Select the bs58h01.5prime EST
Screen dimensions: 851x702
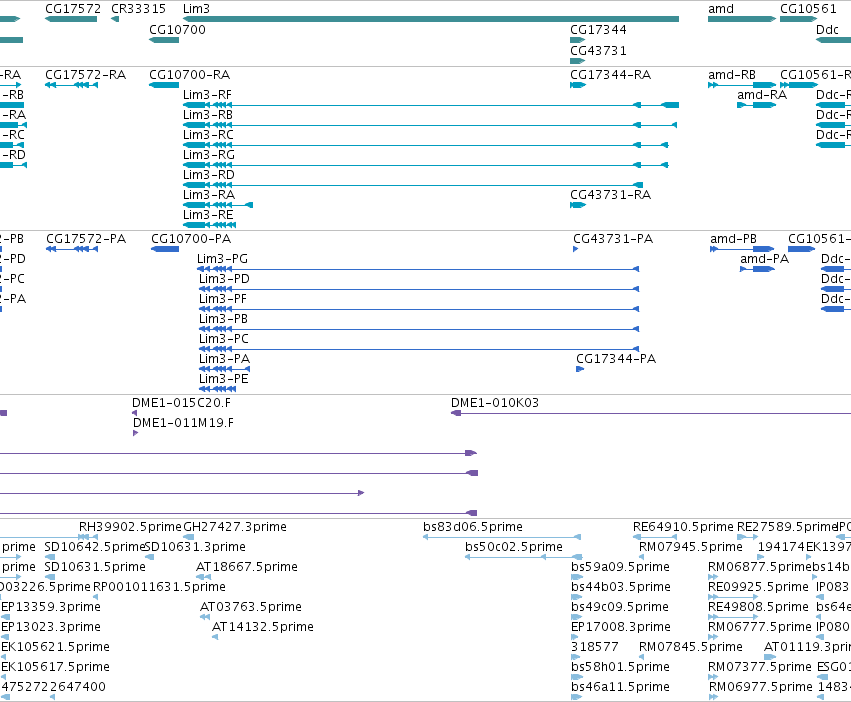576,677
